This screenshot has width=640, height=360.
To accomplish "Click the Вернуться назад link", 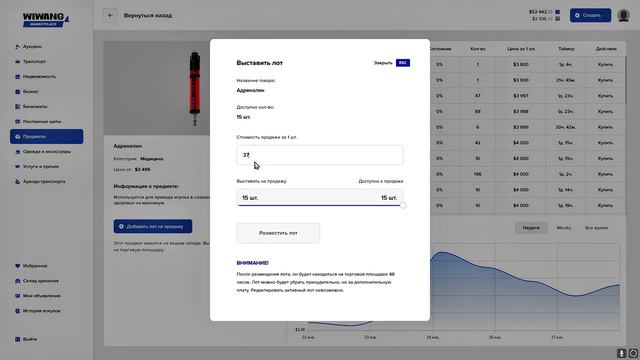I will tap(148, 16).
